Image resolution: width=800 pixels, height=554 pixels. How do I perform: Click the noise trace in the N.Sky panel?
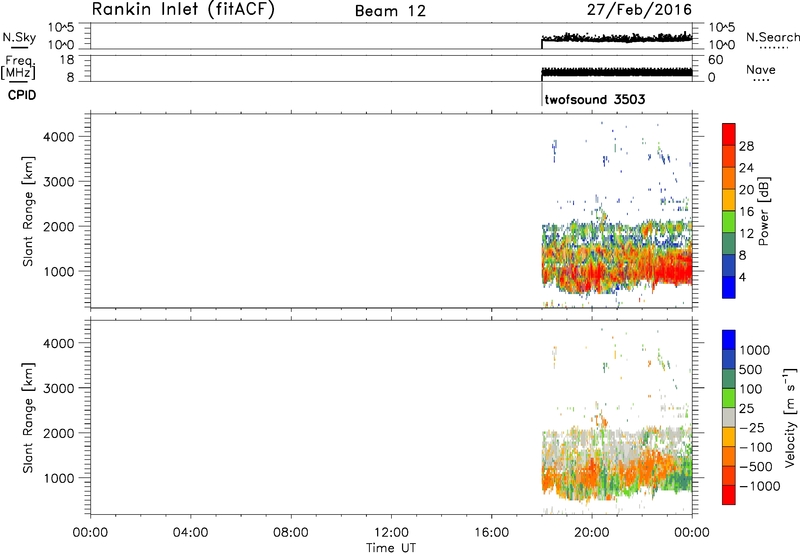pos(617,38)
